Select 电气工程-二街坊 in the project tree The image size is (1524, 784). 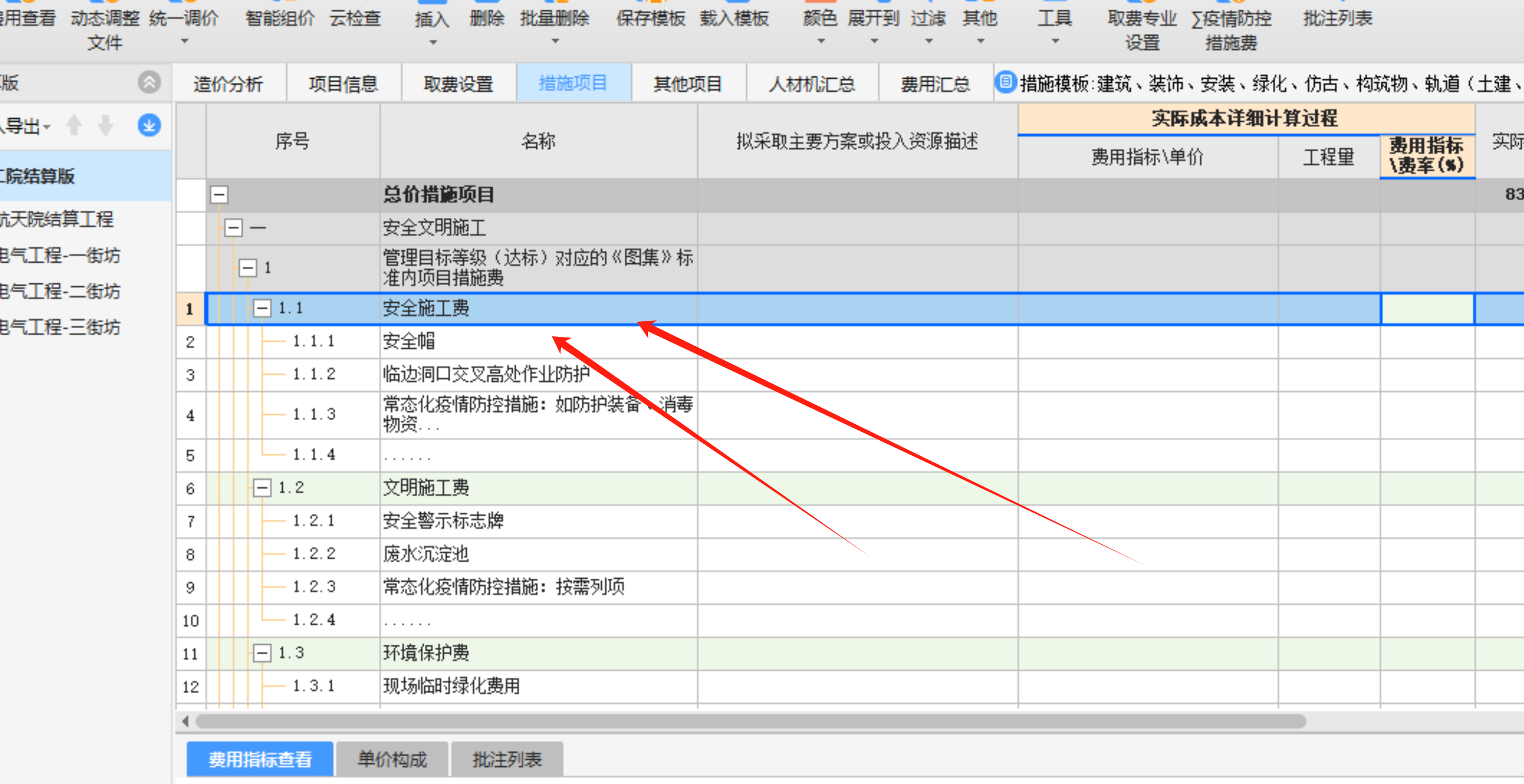(x=60, y=291)
